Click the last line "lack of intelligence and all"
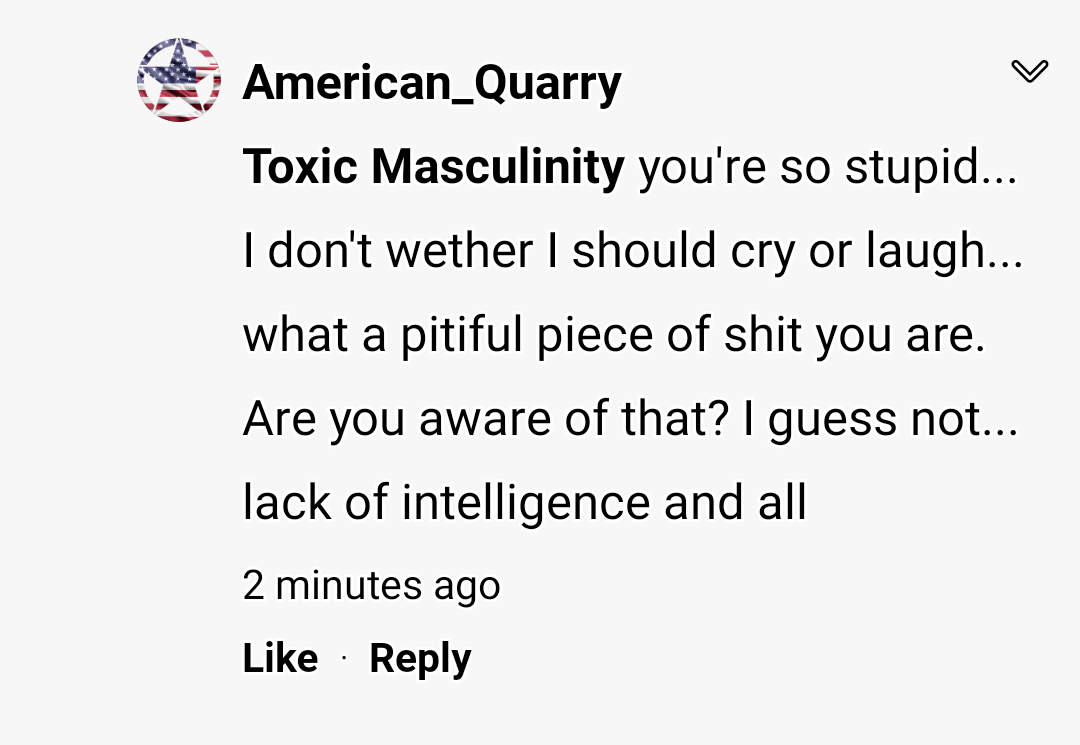Screen dimensions: 1080x745 524,503
